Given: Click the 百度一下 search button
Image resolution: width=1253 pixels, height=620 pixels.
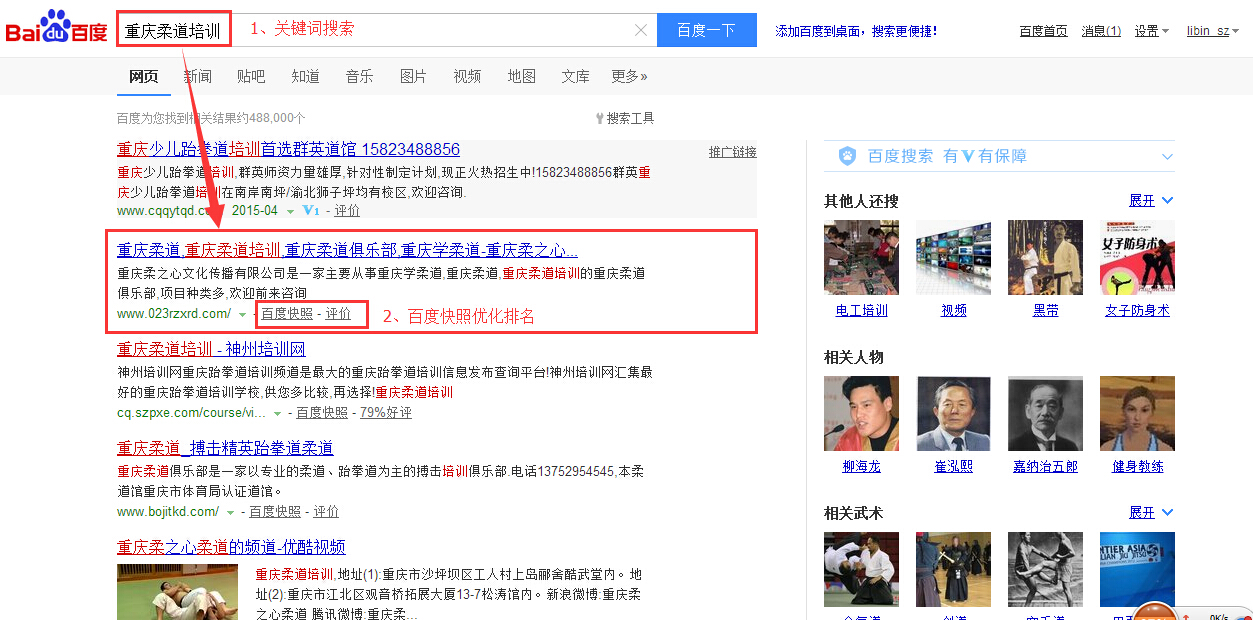Looking at the screenshot, I should tap(706, 30).
